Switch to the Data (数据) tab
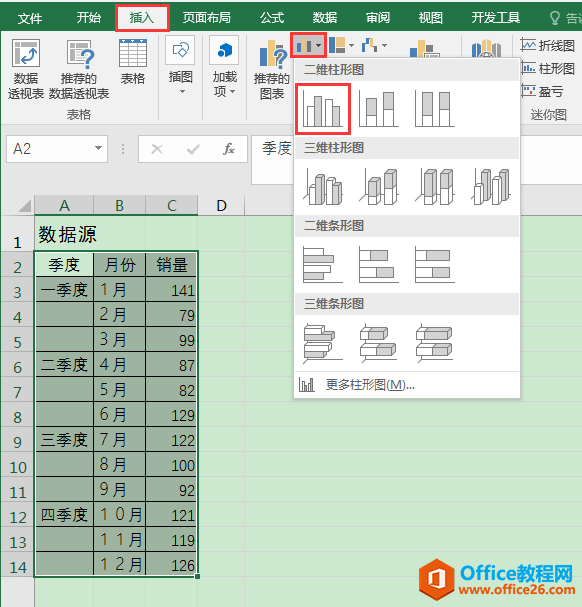This screenshot has height=607, width=582. pos(324,18)
